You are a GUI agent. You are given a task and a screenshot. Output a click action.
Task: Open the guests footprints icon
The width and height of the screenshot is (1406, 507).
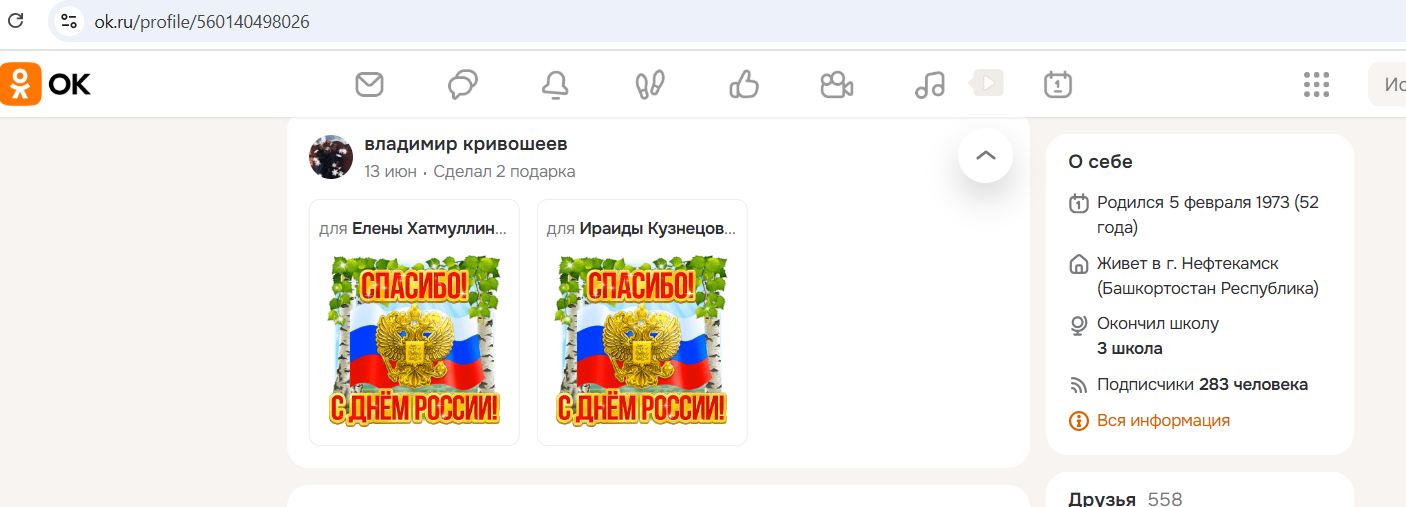pos(649,85)
